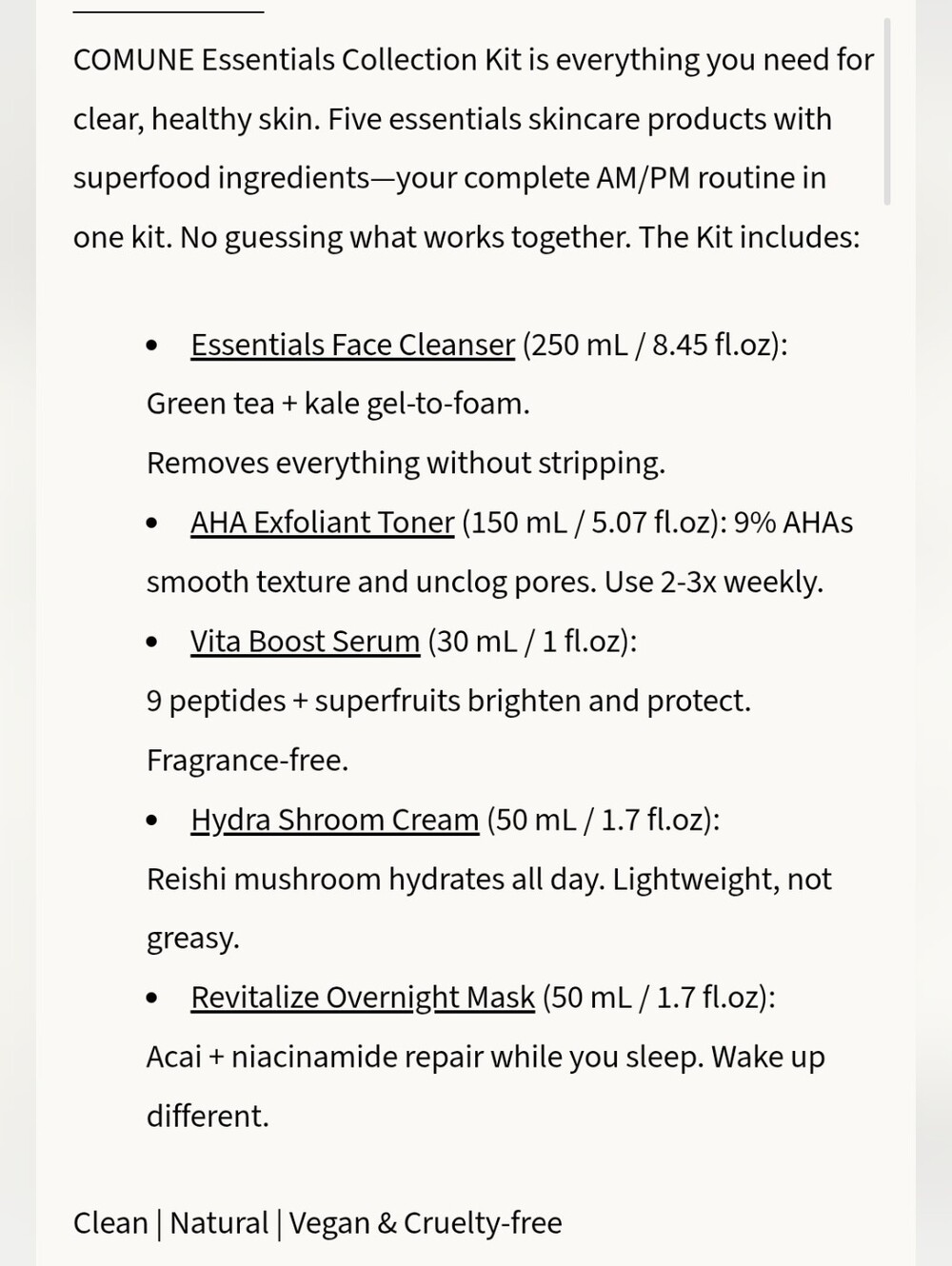Click the Fragrance-free text under Vita Boost Serum
Screen dimensions: 952x1266
248,761
